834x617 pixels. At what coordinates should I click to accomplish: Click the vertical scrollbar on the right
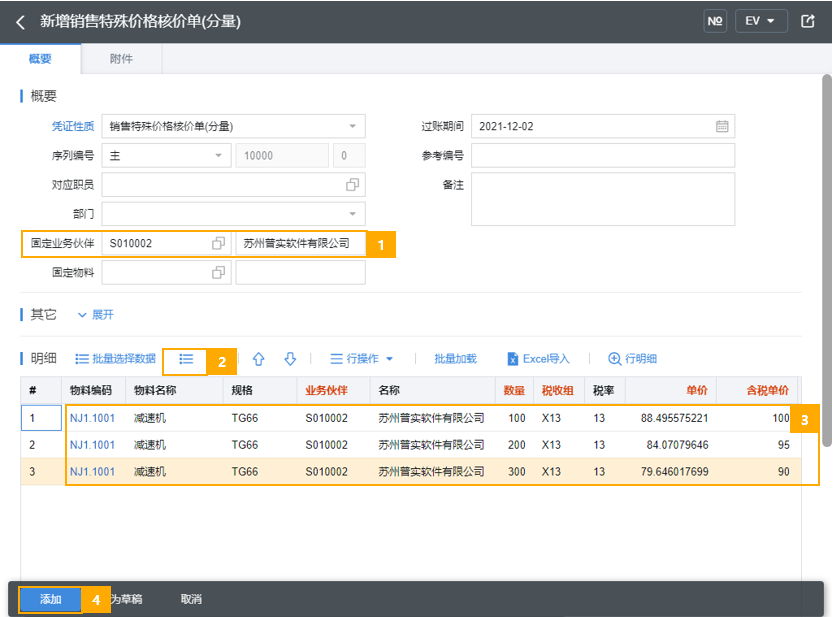827,261
